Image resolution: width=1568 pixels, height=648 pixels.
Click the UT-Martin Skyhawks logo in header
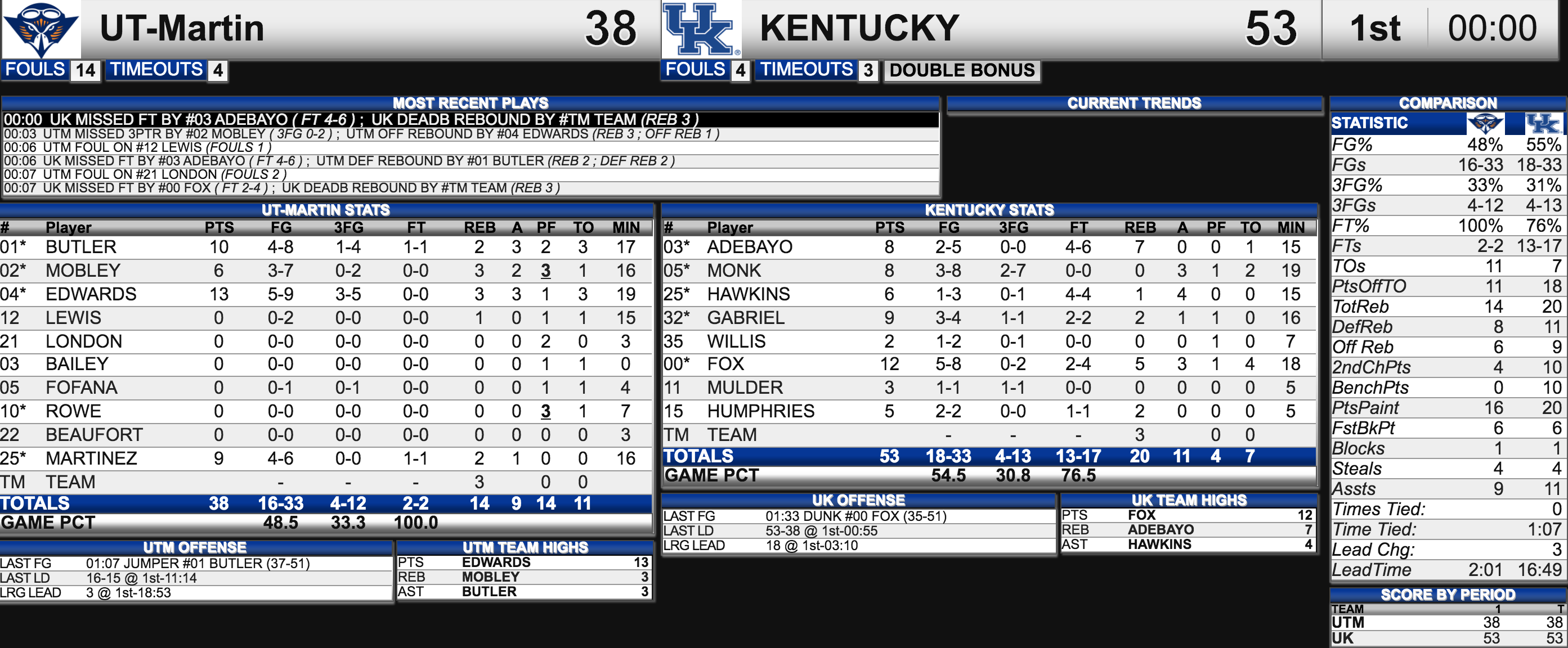41,29
